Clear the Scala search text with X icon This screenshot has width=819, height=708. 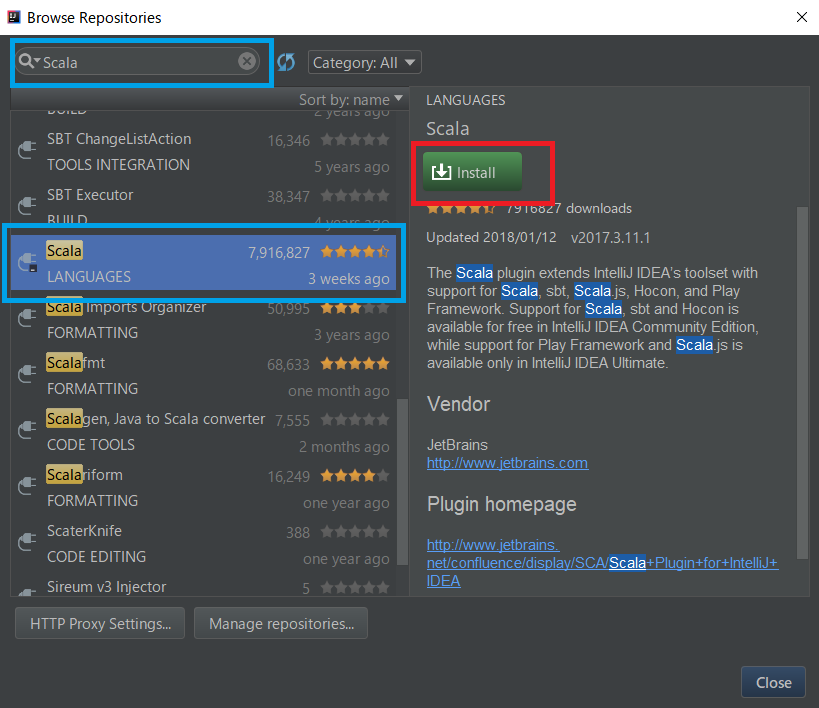pos(247,61)
